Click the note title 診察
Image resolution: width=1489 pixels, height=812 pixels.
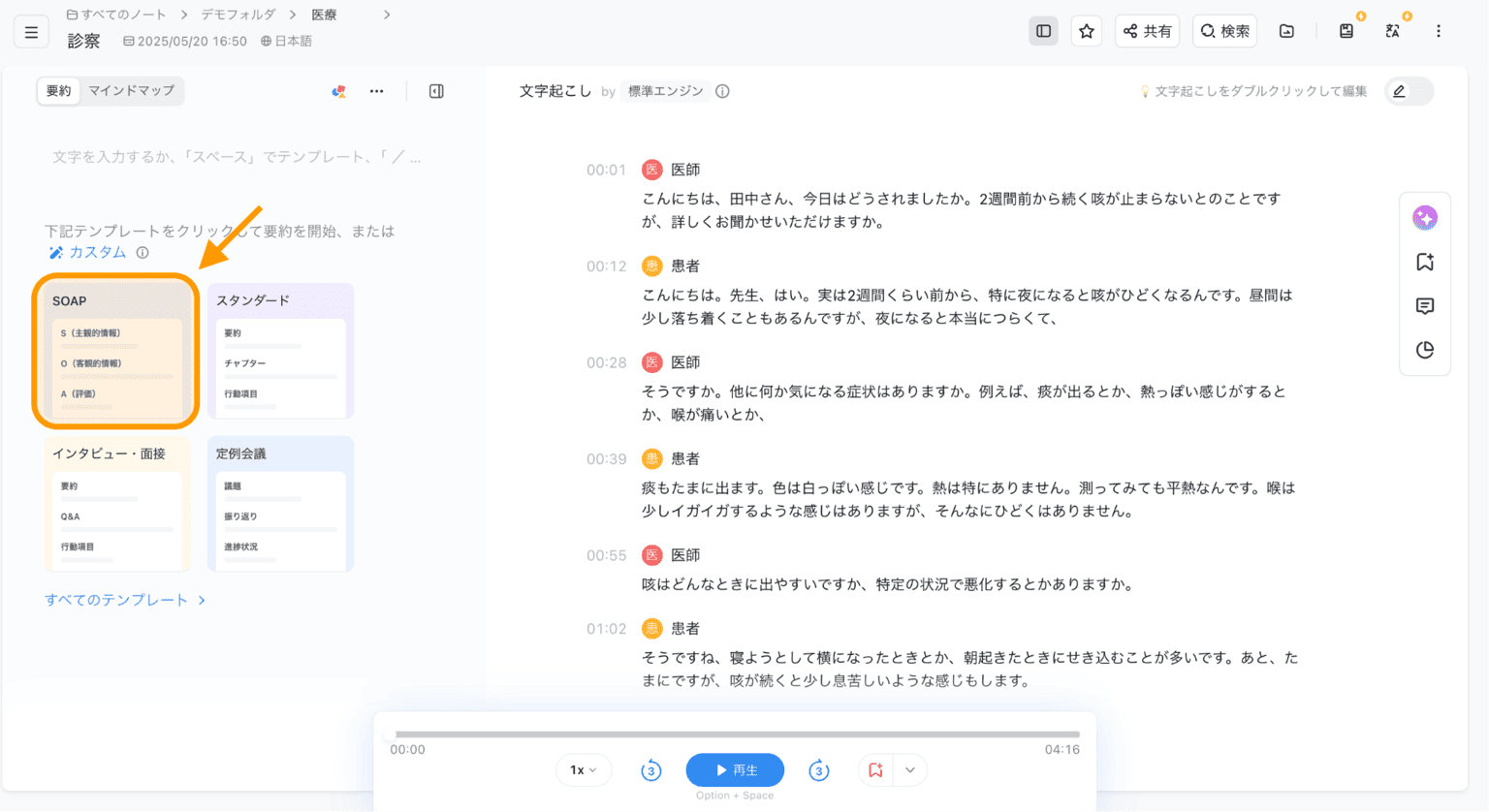83,41
